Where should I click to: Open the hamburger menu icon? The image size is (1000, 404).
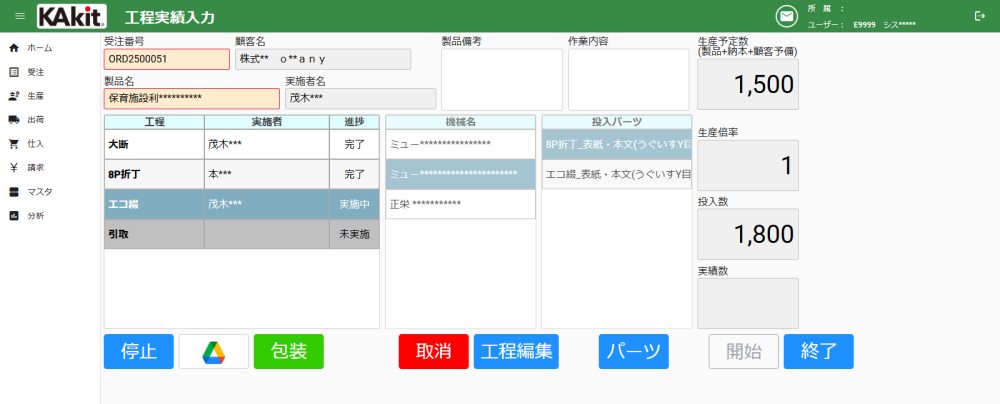point(20,16)
